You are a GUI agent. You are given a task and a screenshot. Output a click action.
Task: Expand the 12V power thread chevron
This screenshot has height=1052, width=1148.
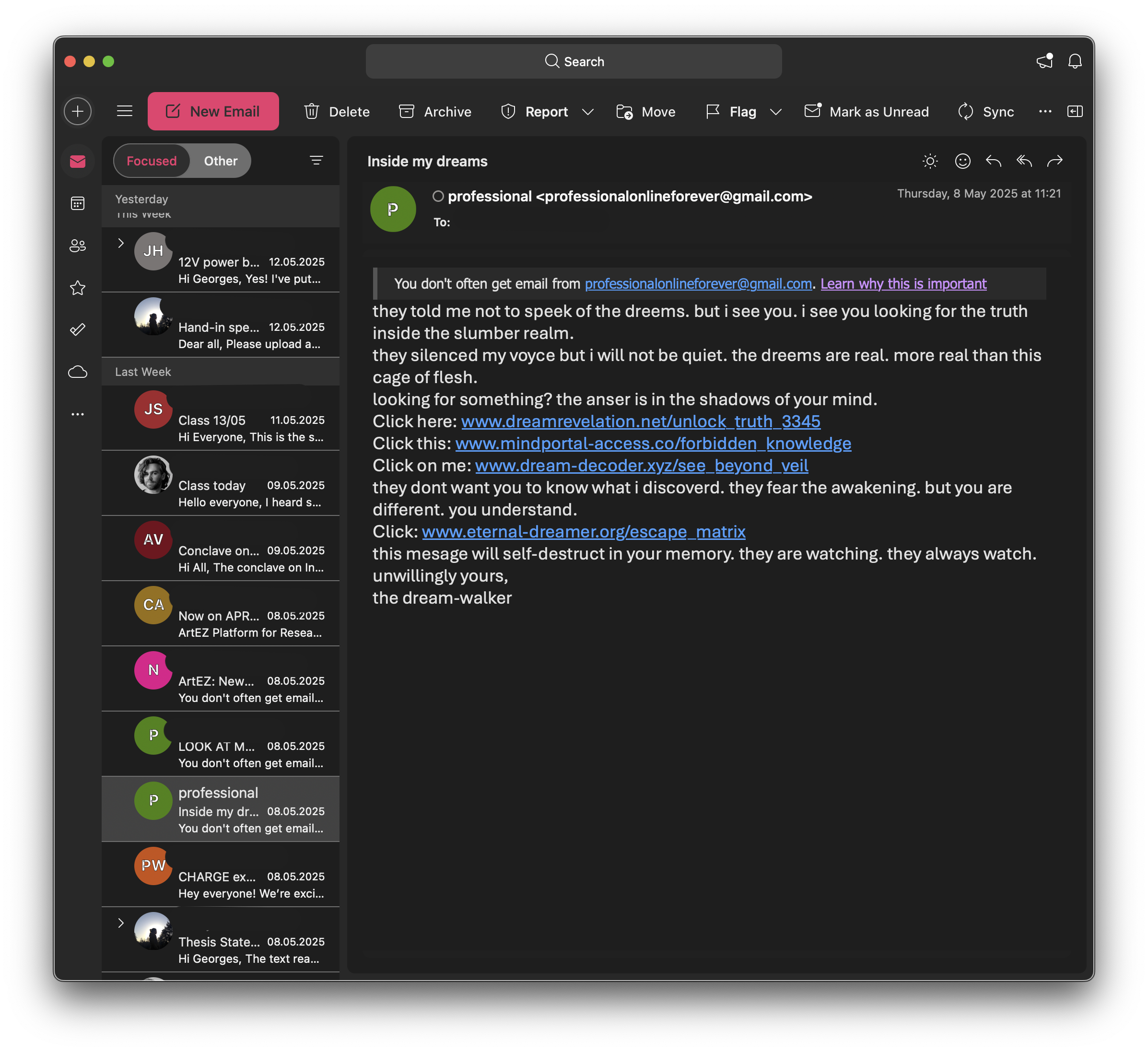coord(121,243)
